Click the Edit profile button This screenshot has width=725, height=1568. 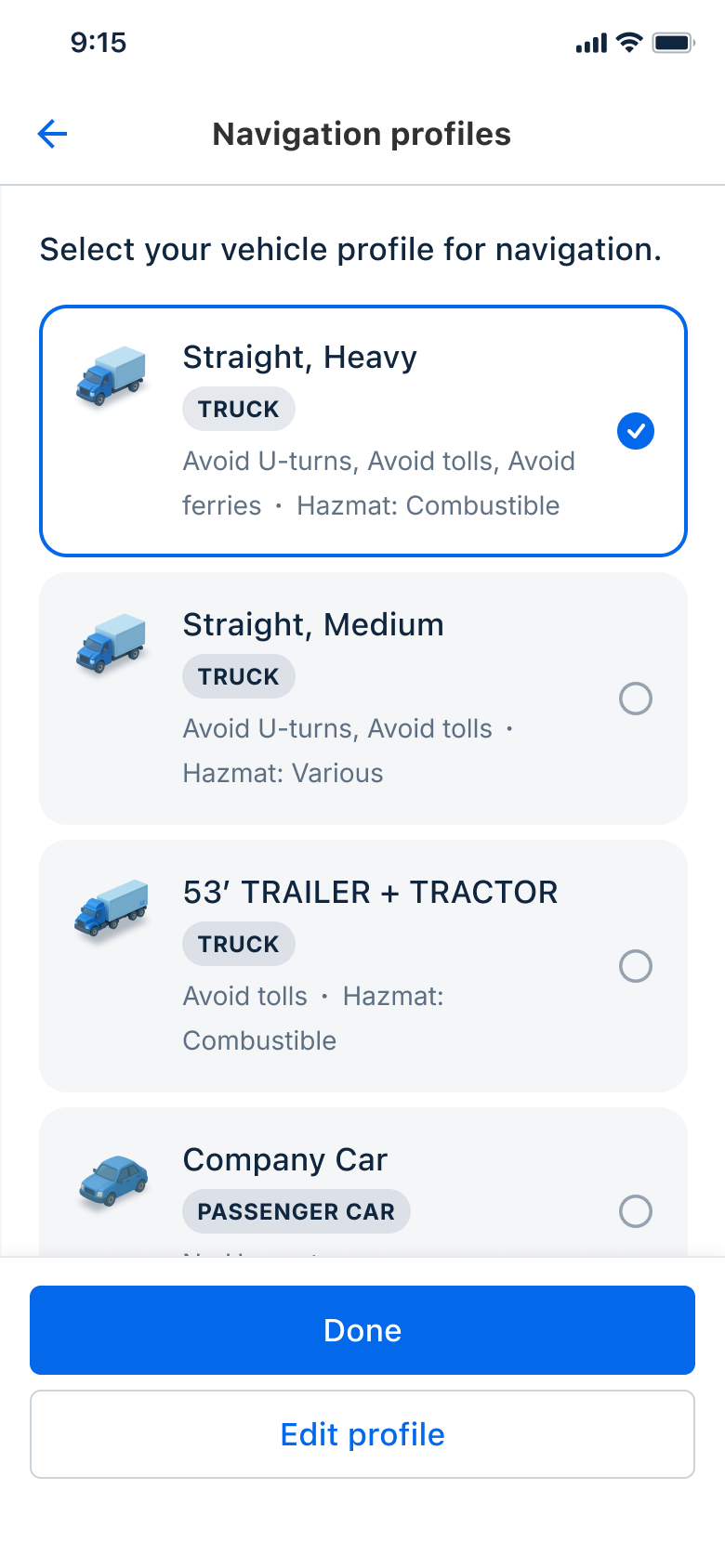362,1434
